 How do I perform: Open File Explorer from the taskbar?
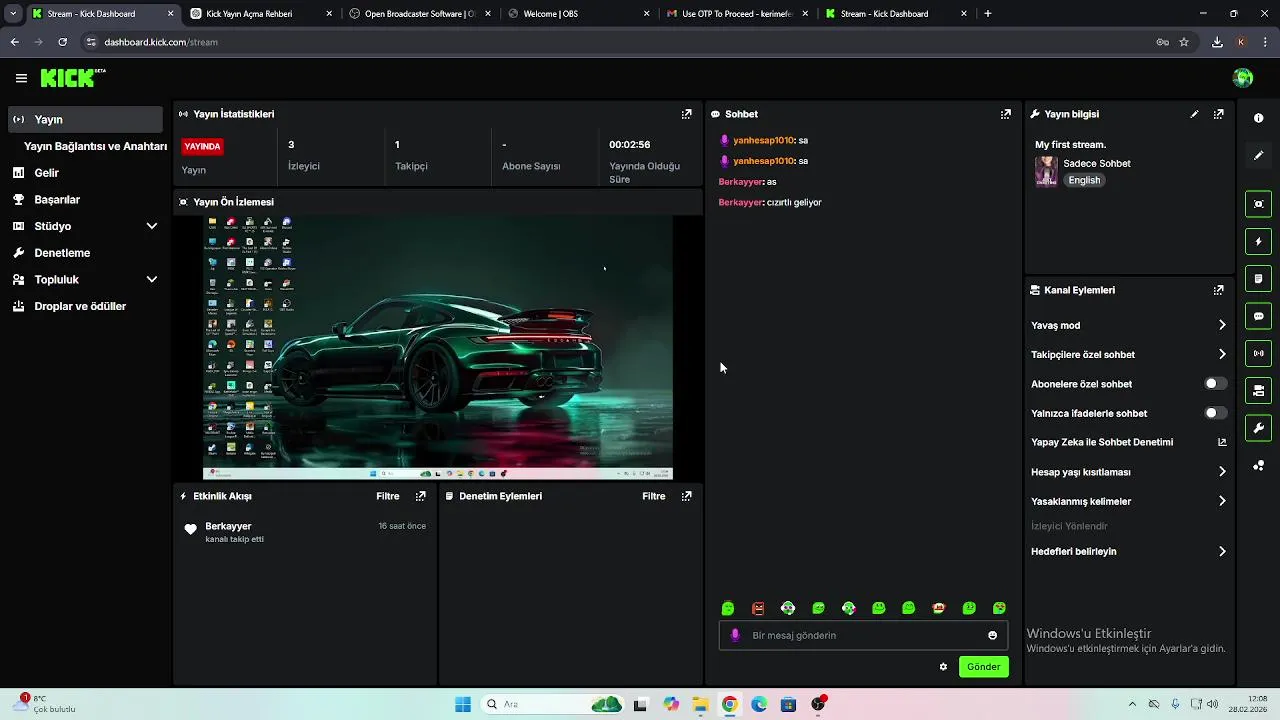coord(700,704)
